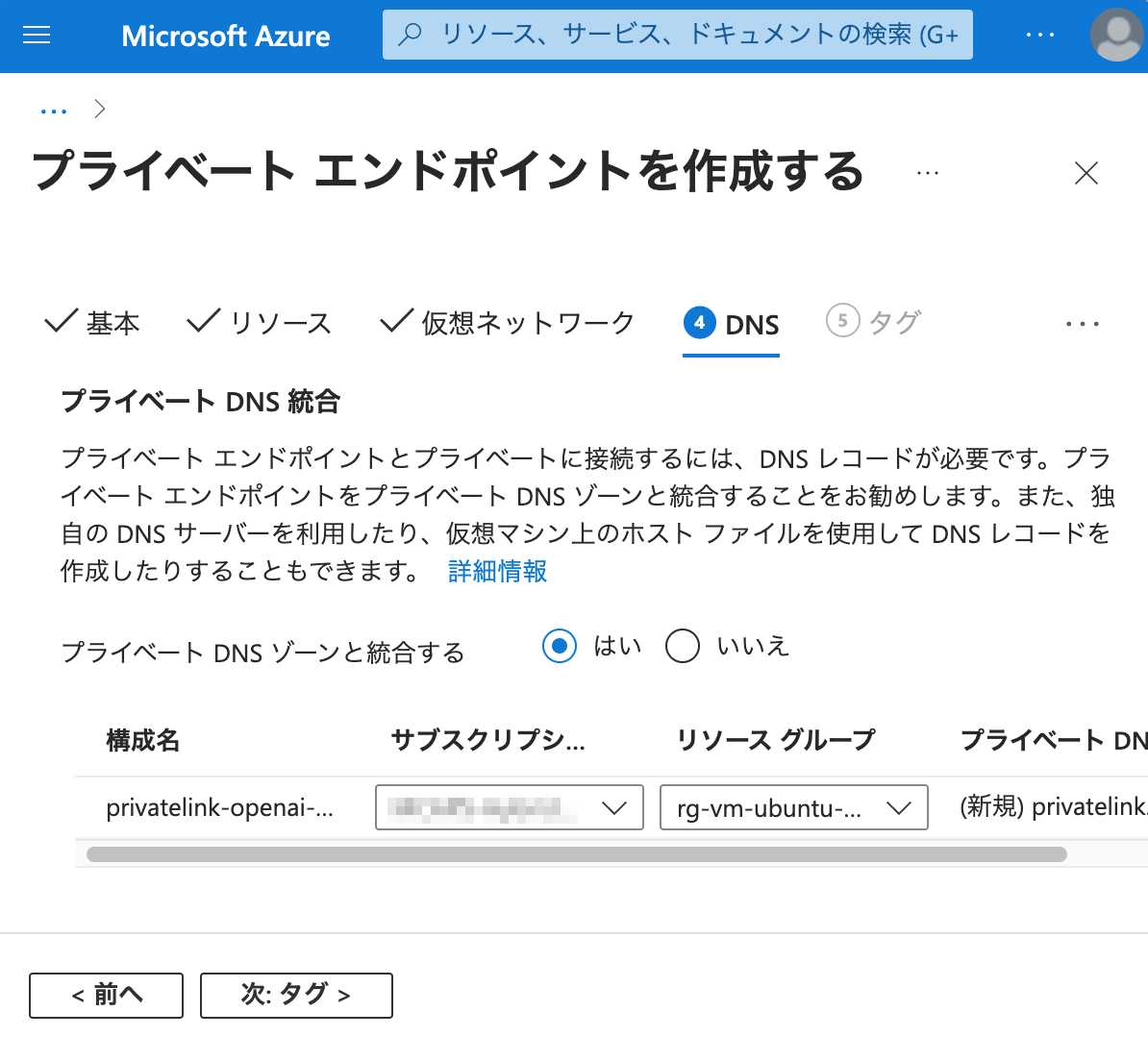Select はい for private DNS zone integration
The width and height of the screenshot is (1148, 1061).
point(560,646)
